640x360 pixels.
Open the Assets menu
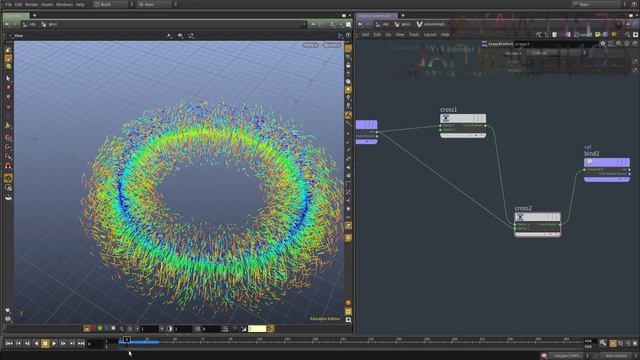[x=47, y=4]
